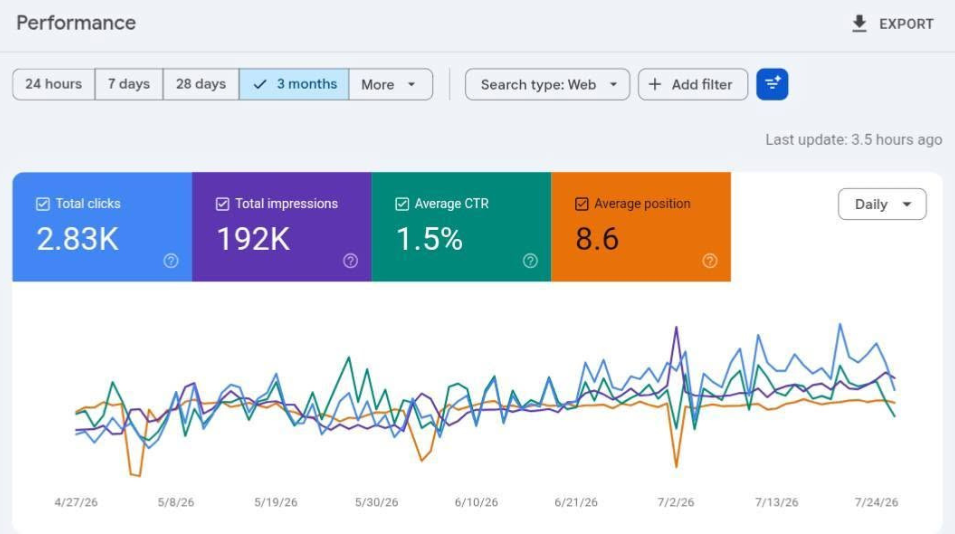This screenshot has width=955, height=534.
Task: Uncheck the Total clicks checkbox
Action: coord(43,204)
